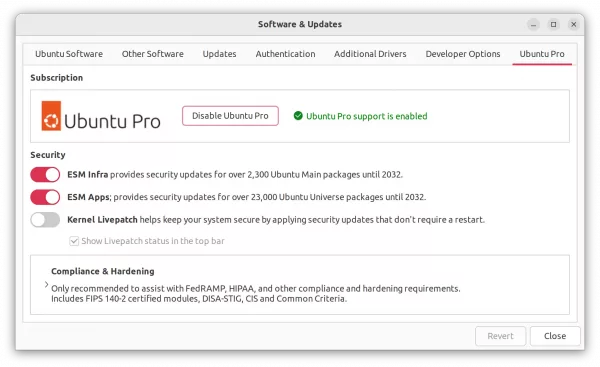Image resolution: width=600 pixels, height=367 pixels.
Task: Select the Authentication tab
Action: point(285,54)
